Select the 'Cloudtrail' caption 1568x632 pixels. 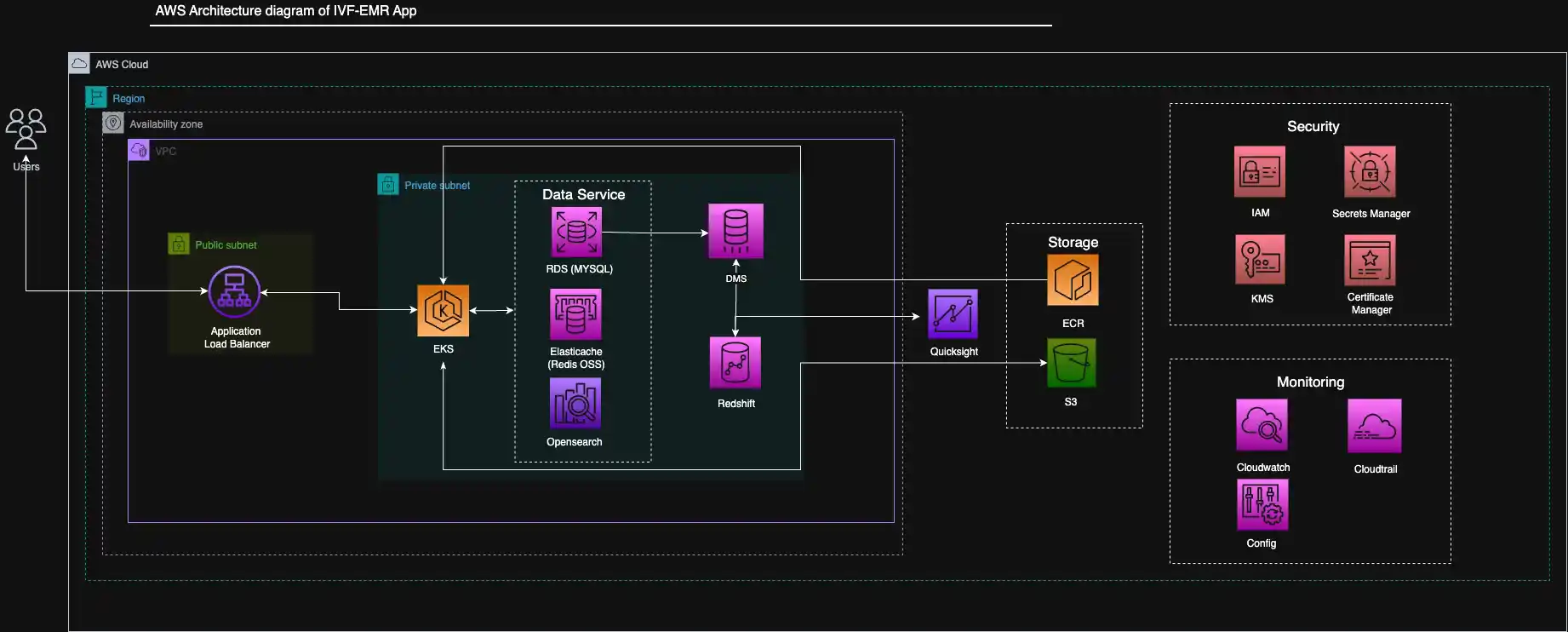(1375, 469)
